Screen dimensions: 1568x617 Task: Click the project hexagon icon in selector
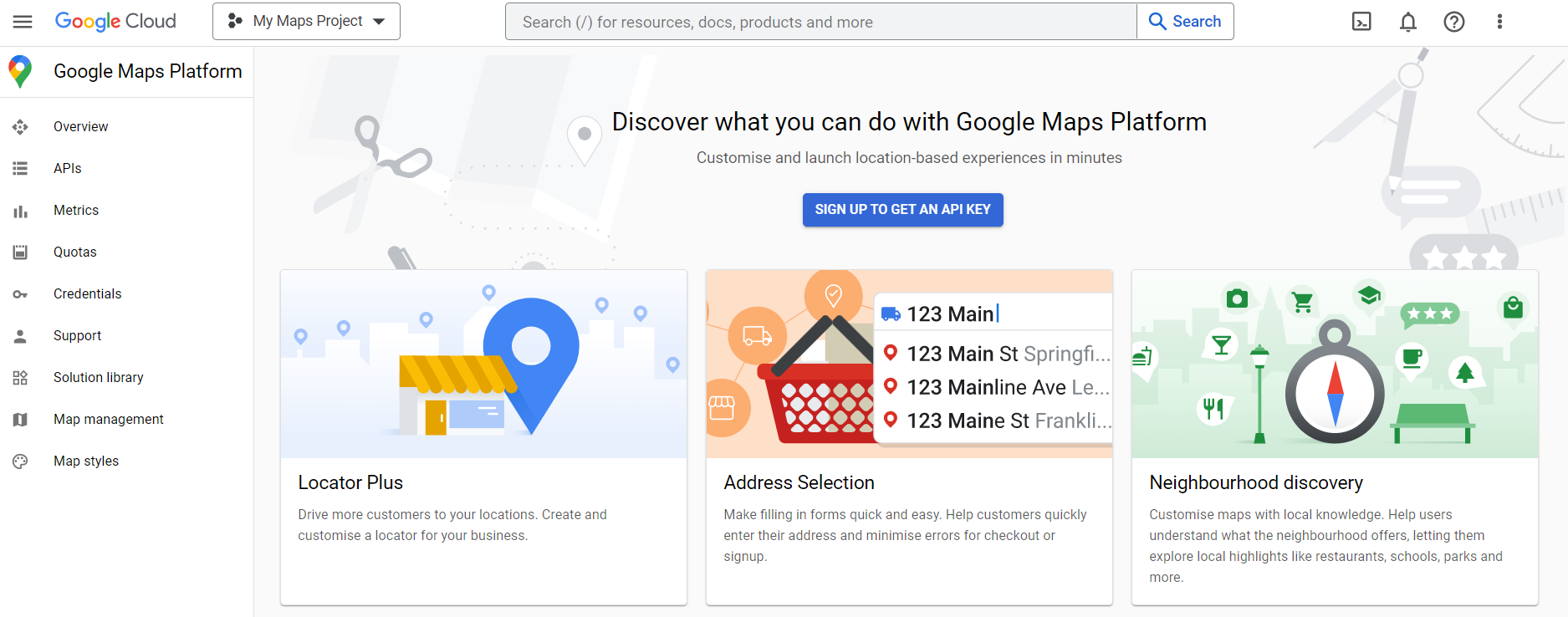(x=235, y=21)
